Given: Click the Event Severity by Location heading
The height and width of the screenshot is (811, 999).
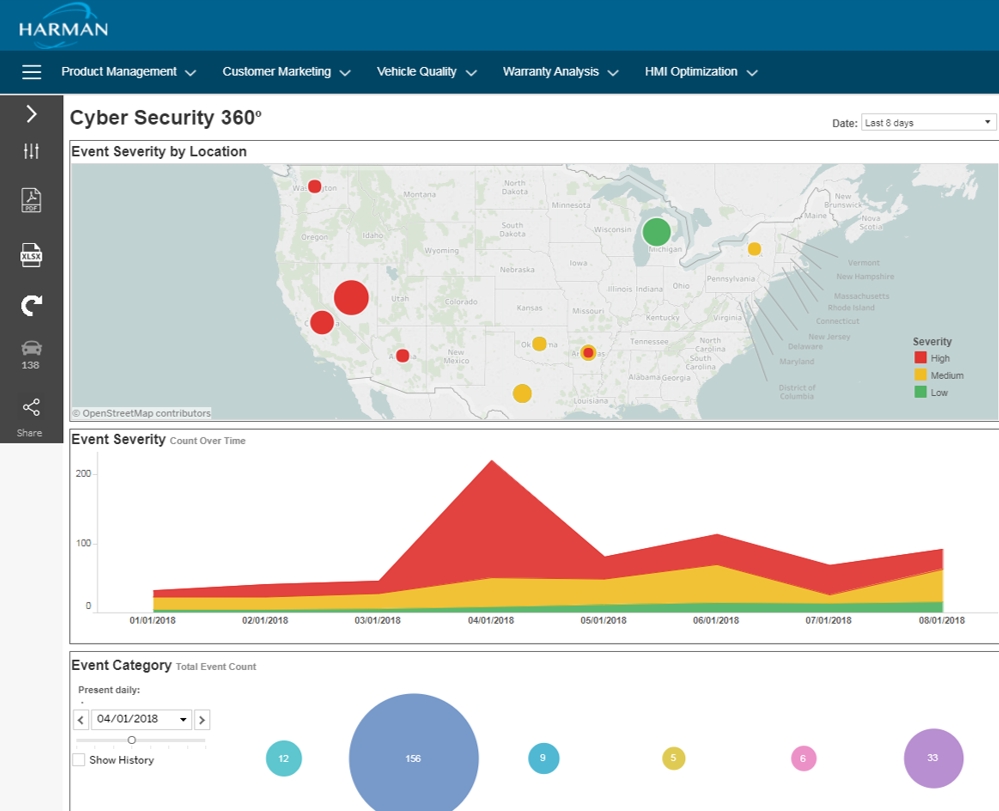Looking at the screenshot, I should (159, 152).
